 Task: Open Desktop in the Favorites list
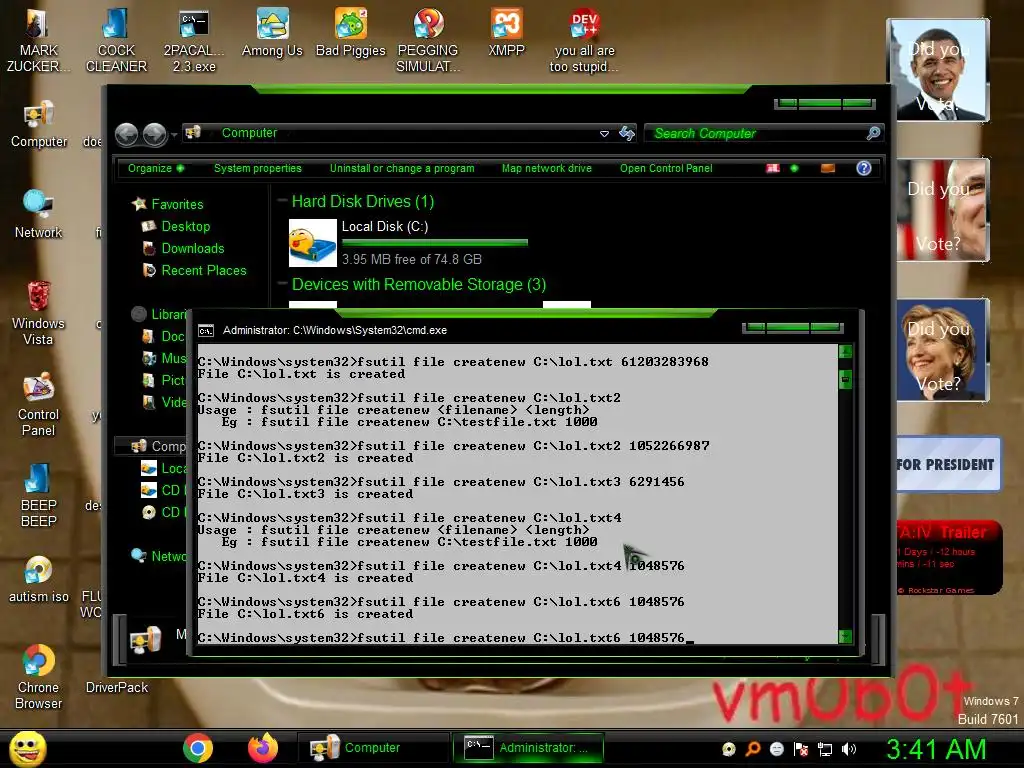176,227
